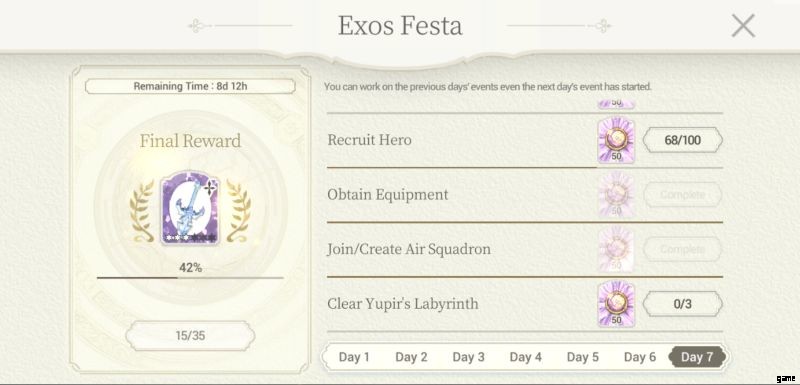800x385 pixels.
Task: Tap the Final Reward weapon card icon
Action: point(190,209)
